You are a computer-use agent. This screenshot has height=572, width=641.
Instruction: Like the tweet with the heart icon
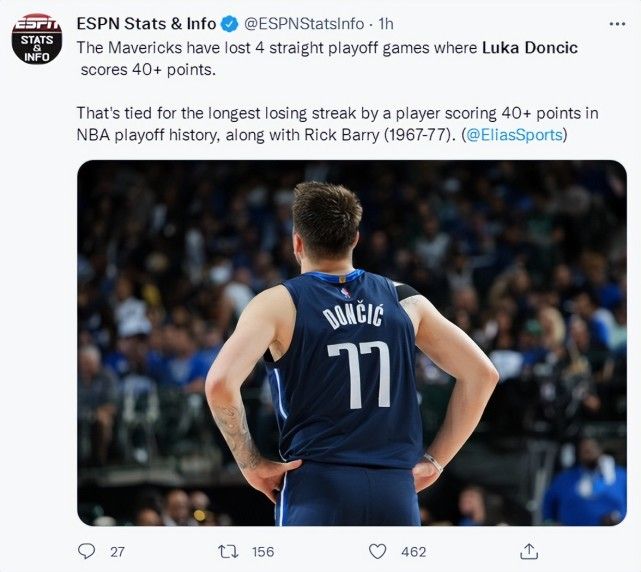tap(377, 551)
